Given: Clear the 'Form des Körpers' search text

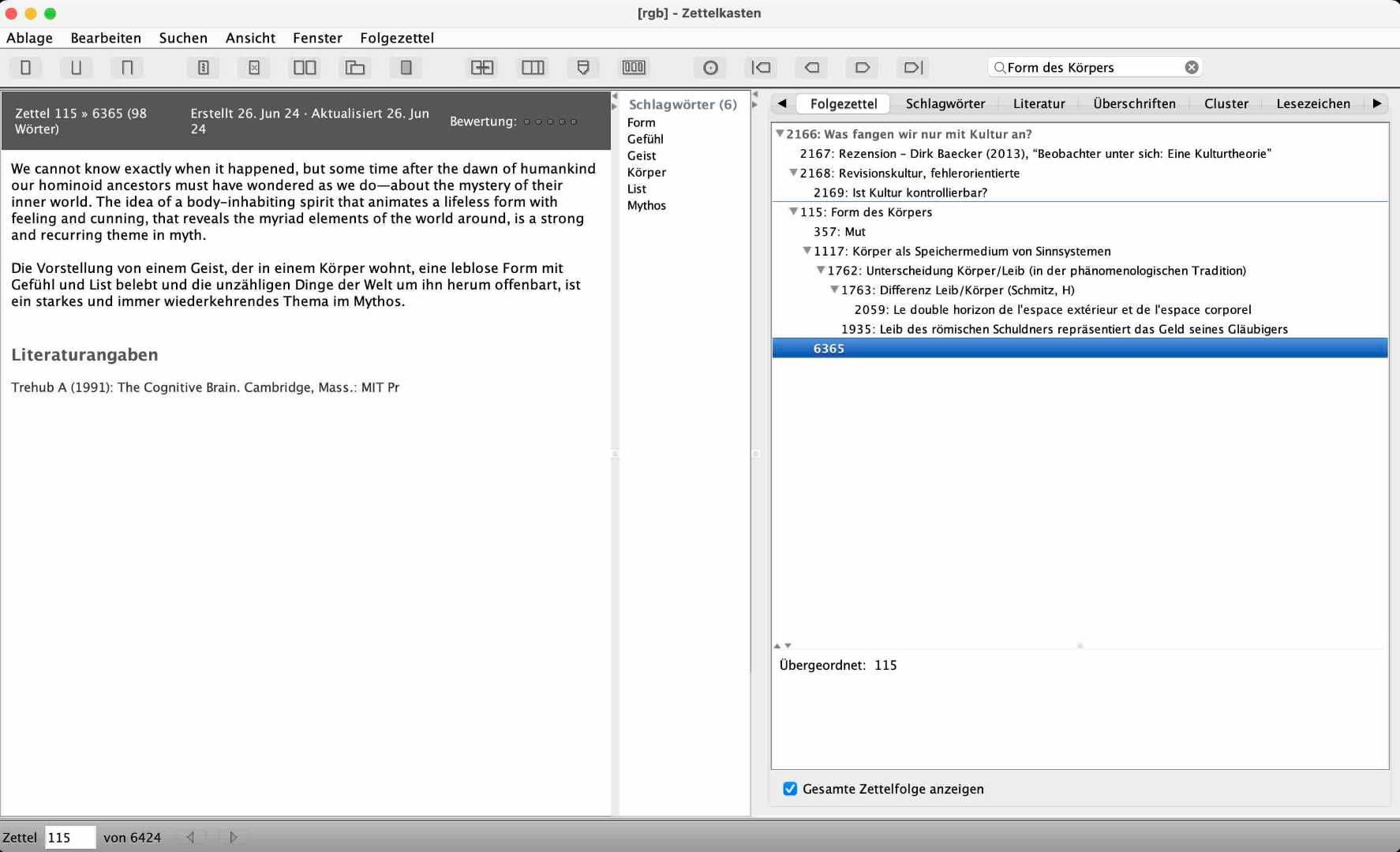Looking at the screenshot, I should (x=1192, y=68).
